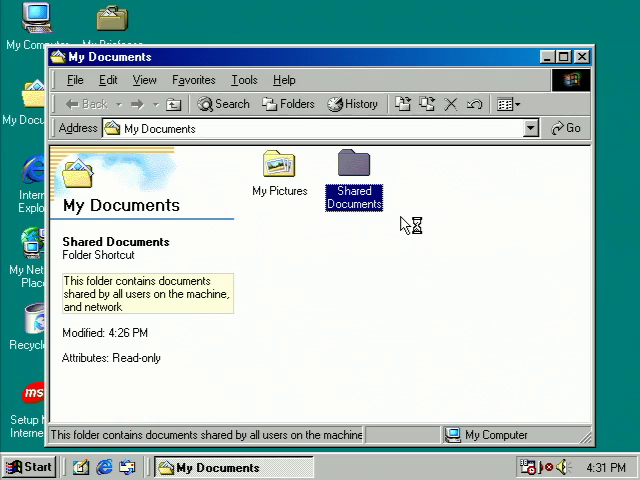640x480 pixels.
Task: Toggle the Folders tree pane
Action: (288, 104)
